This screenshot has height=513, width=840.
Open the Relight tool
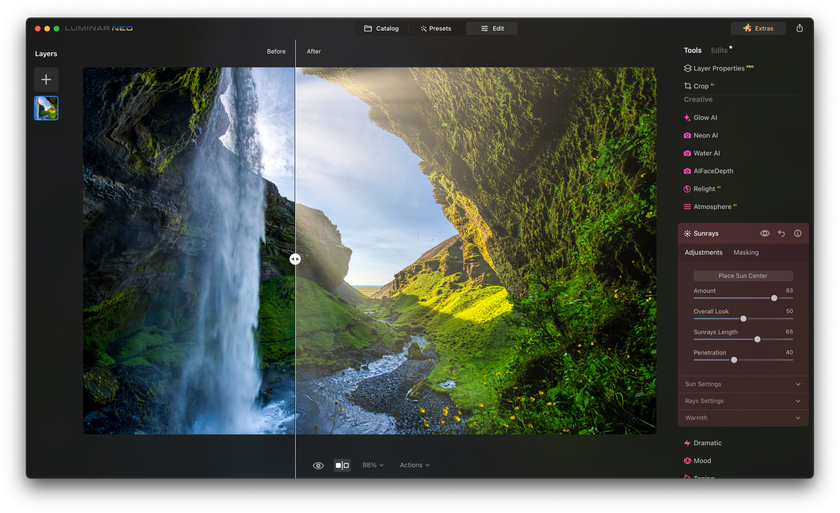702,188
